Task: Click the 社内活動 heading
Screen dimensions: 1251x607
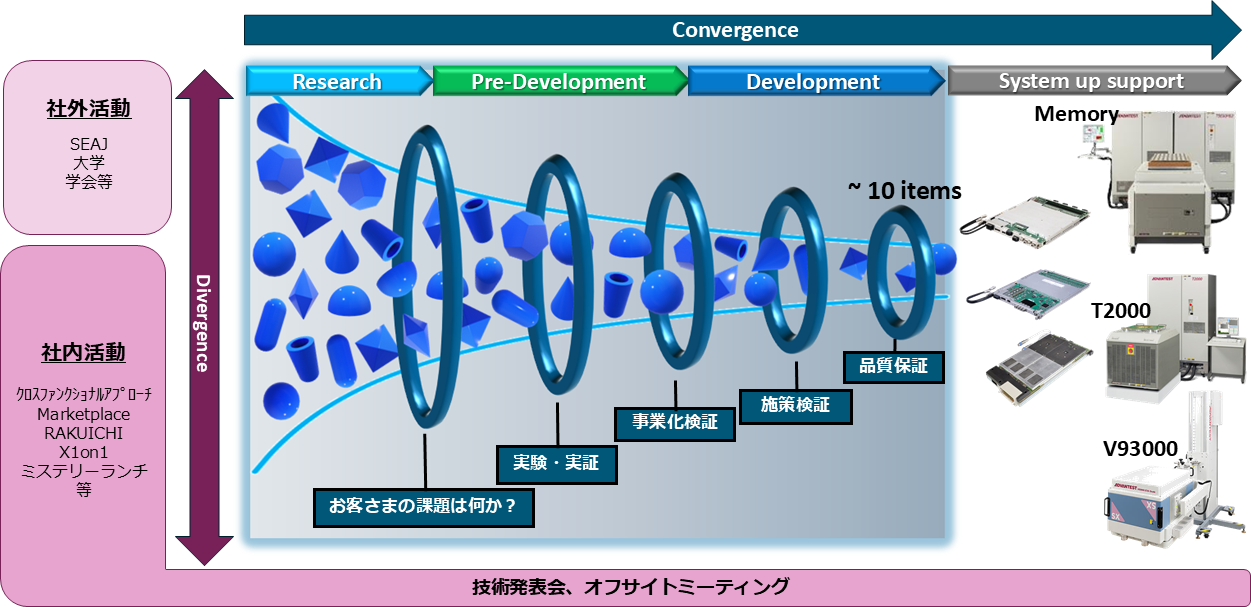Action: tap(83, 352)
